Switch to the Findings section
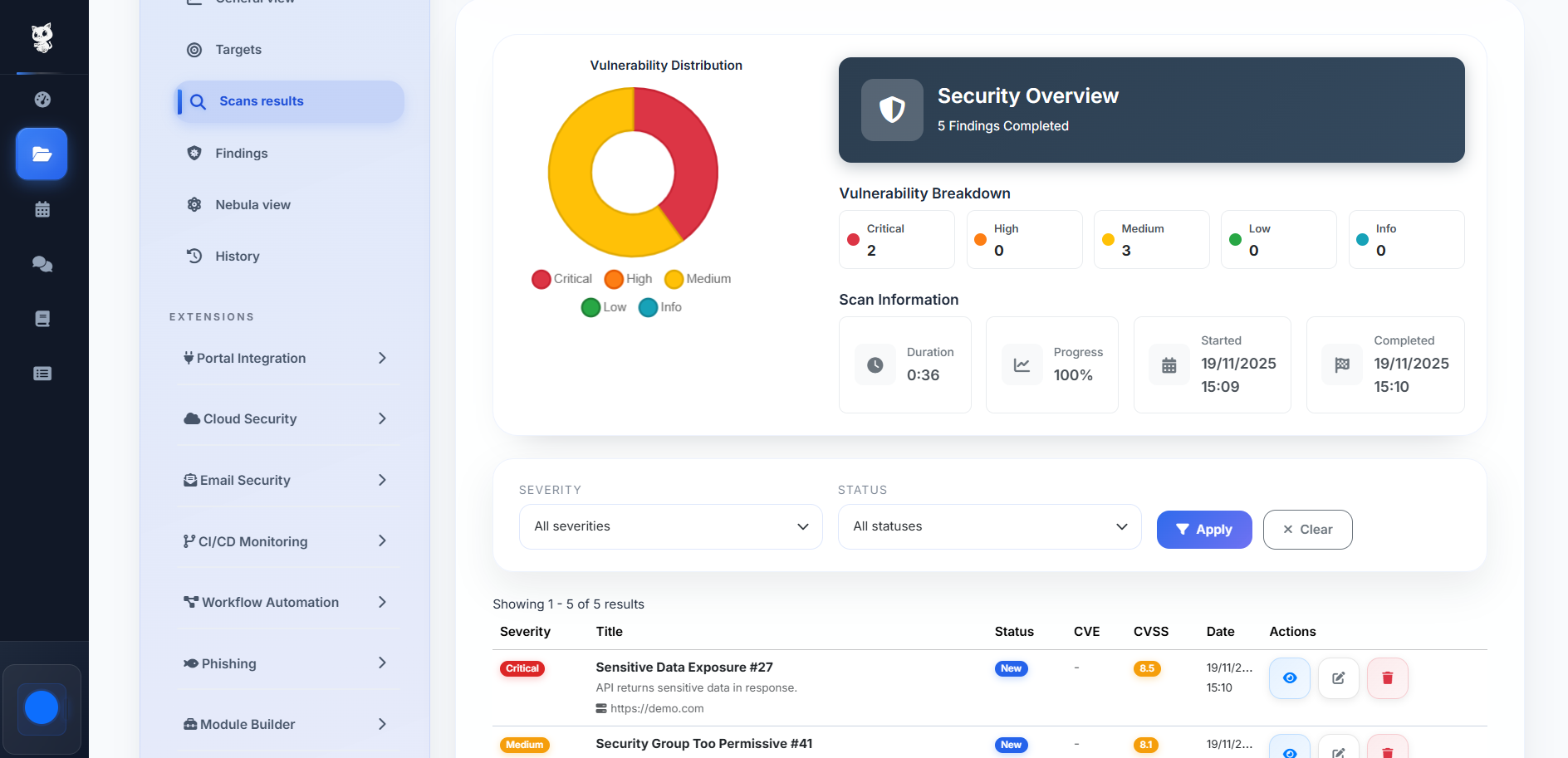 pyautogui.click(x=241, y=153)
